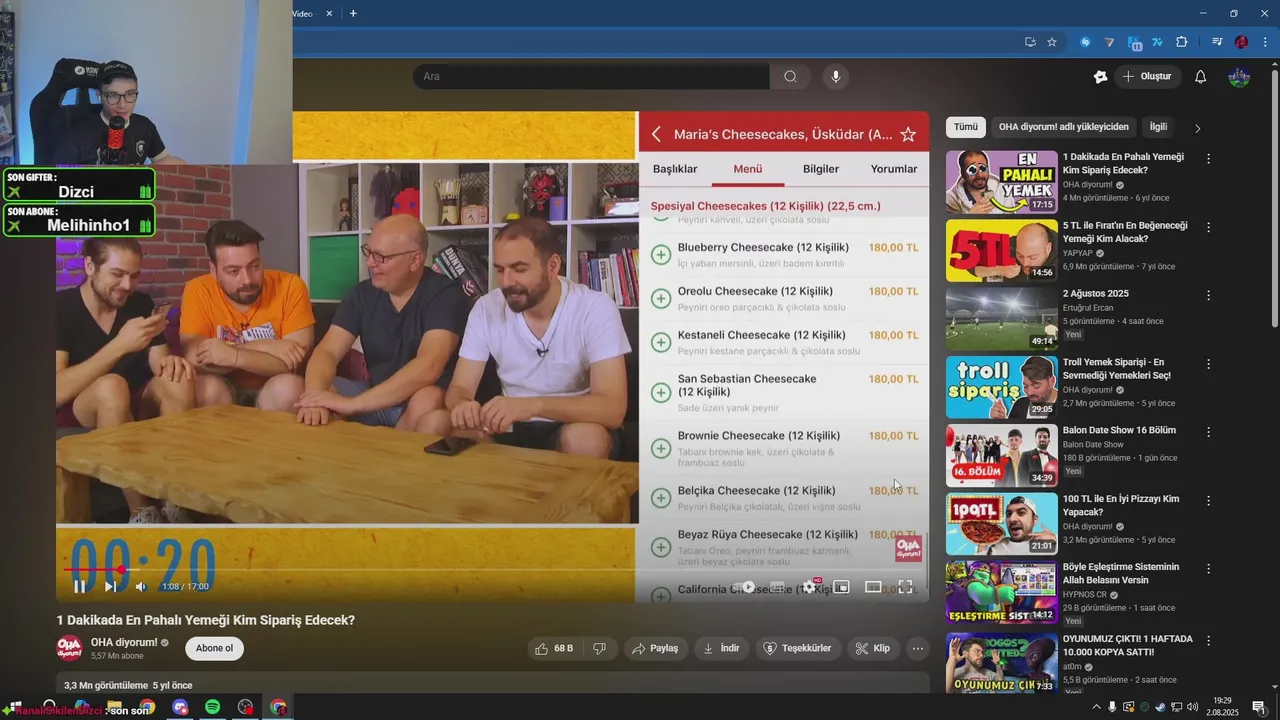Click install app icon in address bar
The width and height of the screenshot is (1280, 720).
click(x=1030, y=42)
